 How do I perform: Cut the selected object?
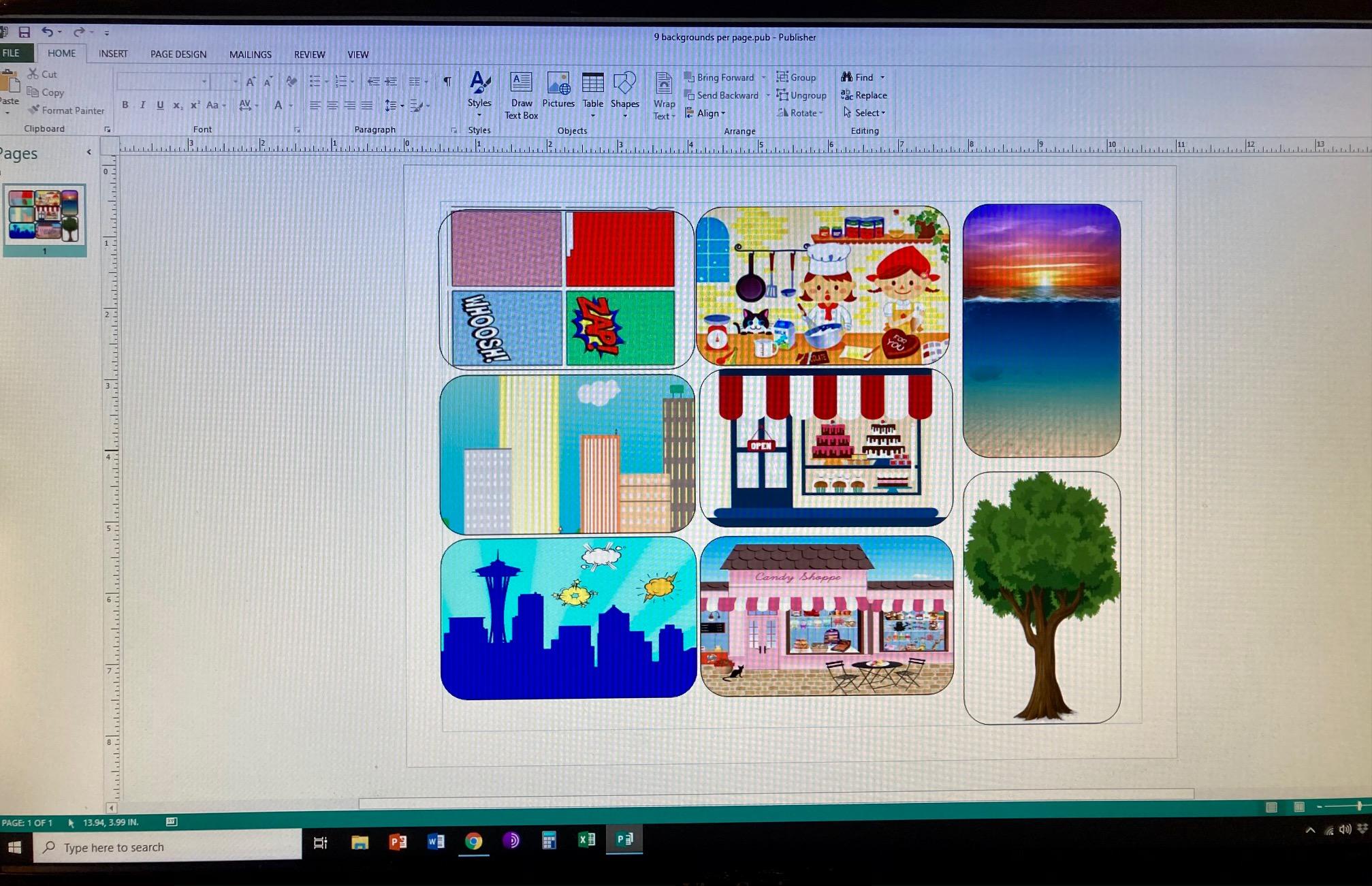click(x=42, y=74)
